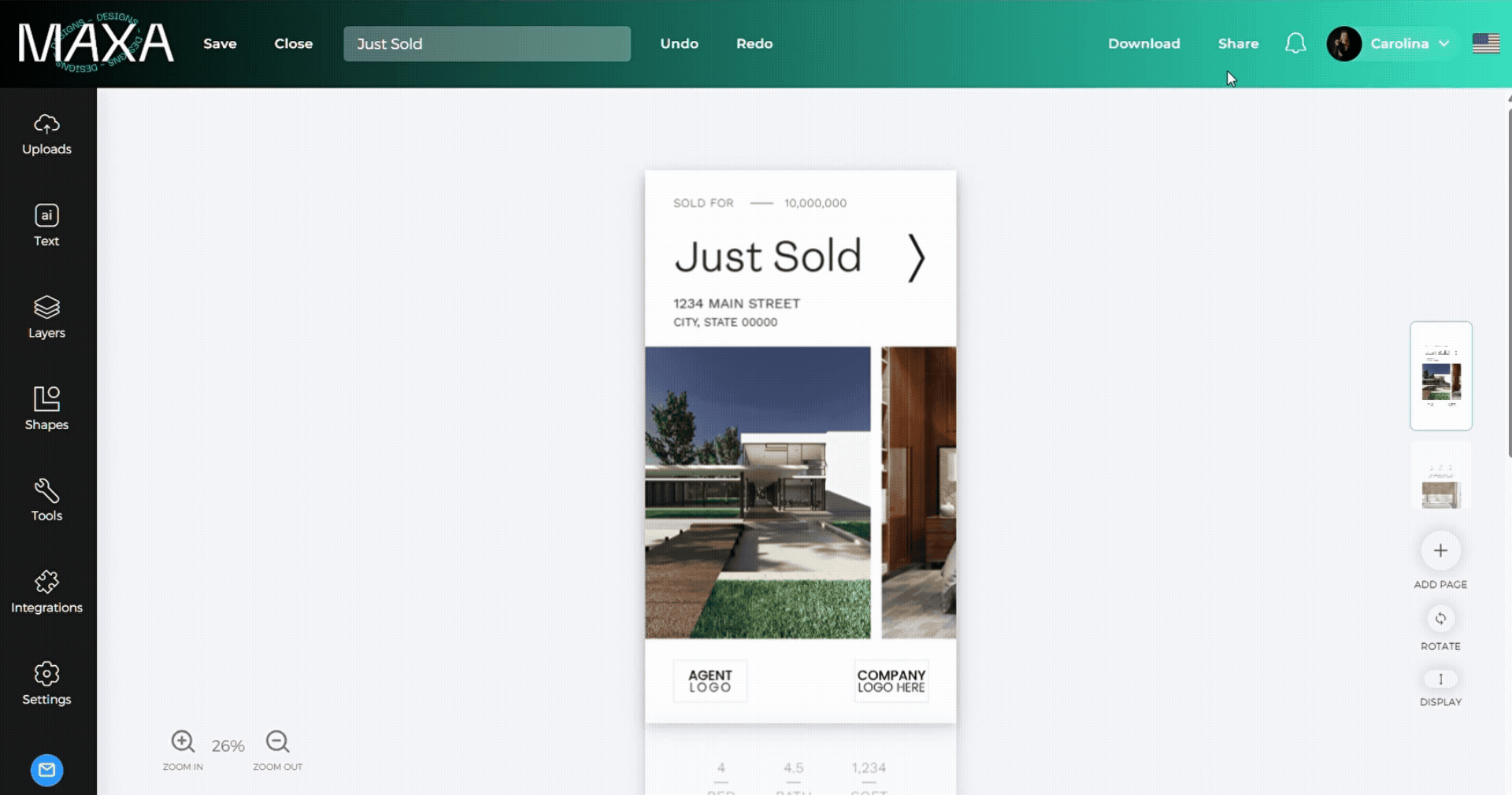Image resolution: width=1512 pixels, height=795 pixels.
Task: Open the Integrations panel
Action: click(46, 592)
